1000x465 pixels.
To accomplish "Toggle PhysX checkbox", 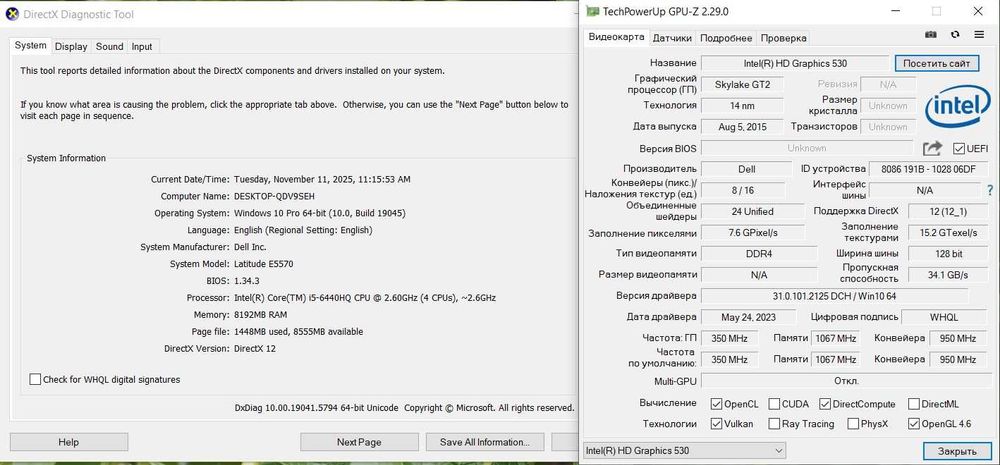I will point(853,424).
